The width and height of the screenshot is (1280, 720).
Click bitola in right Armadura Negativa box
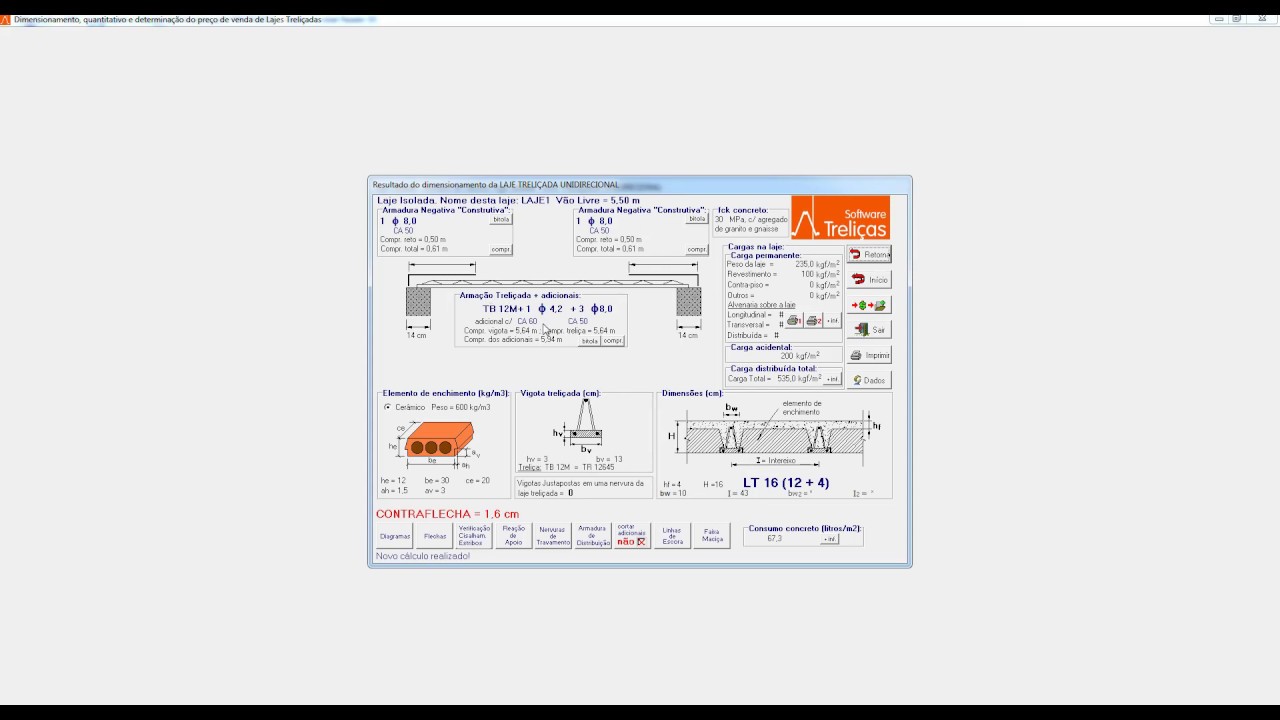click(697, 220)
